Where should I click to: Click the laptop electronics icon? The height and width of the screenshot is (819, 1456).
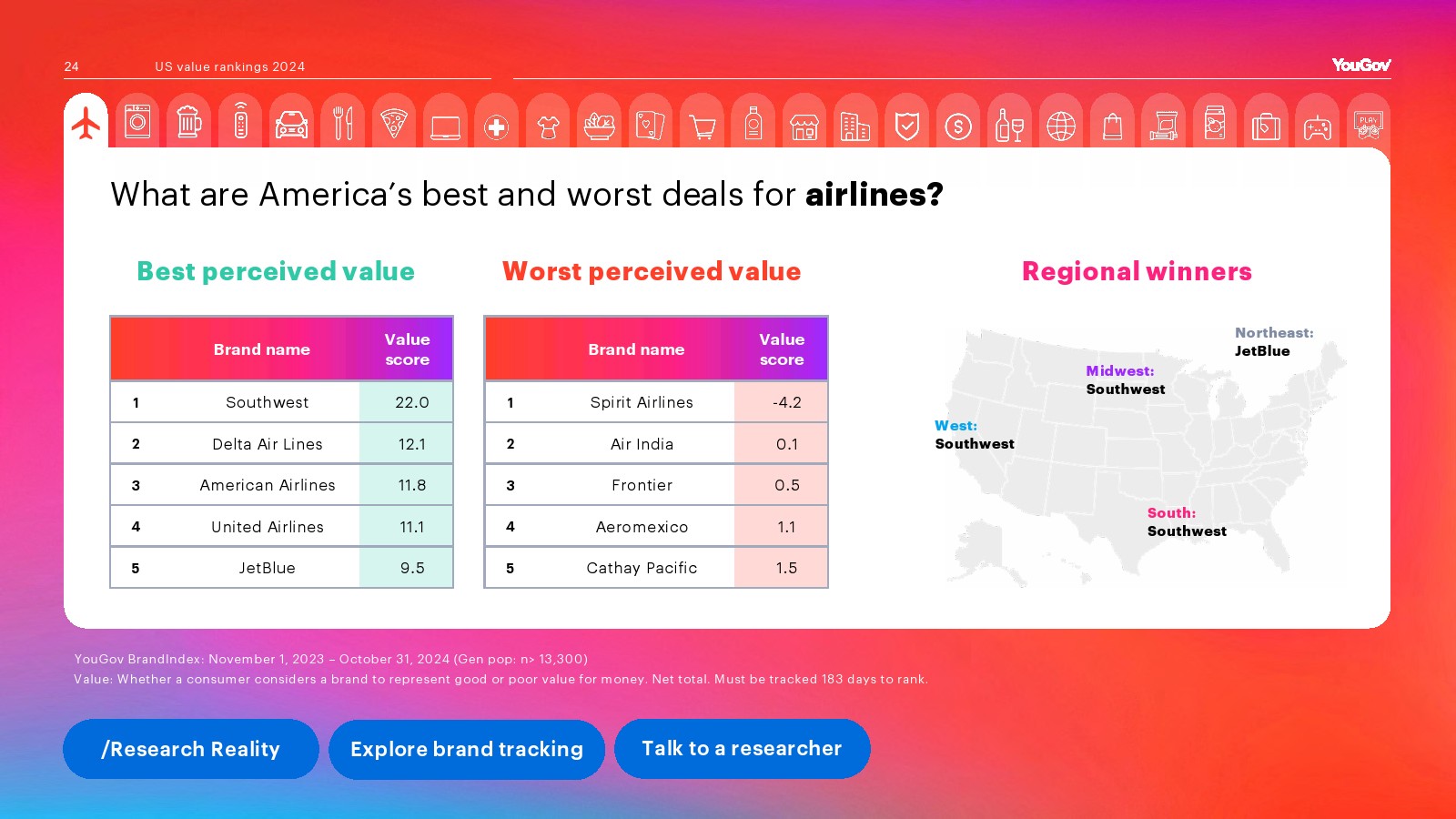(445, 126)
